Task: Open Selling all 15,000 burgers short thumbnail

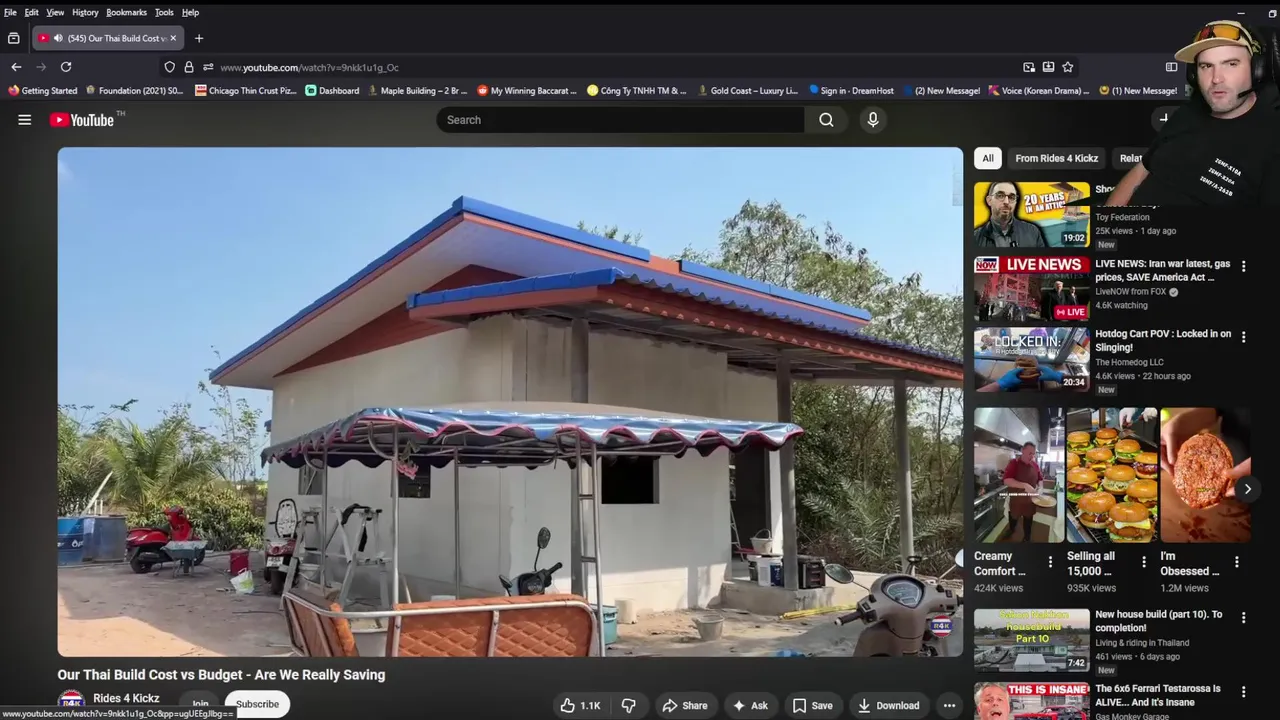Action: pos(1111,475)
